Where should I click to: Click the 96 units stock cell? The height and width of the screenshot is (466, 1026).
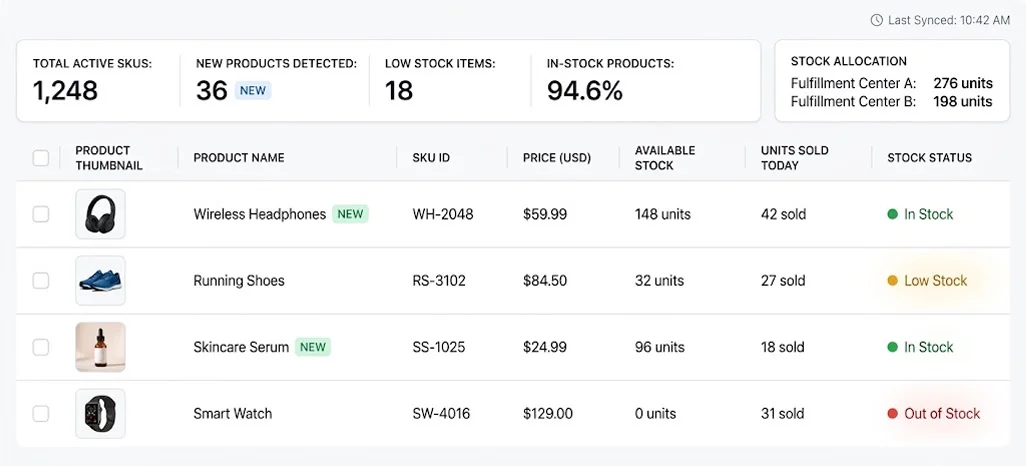660,347
